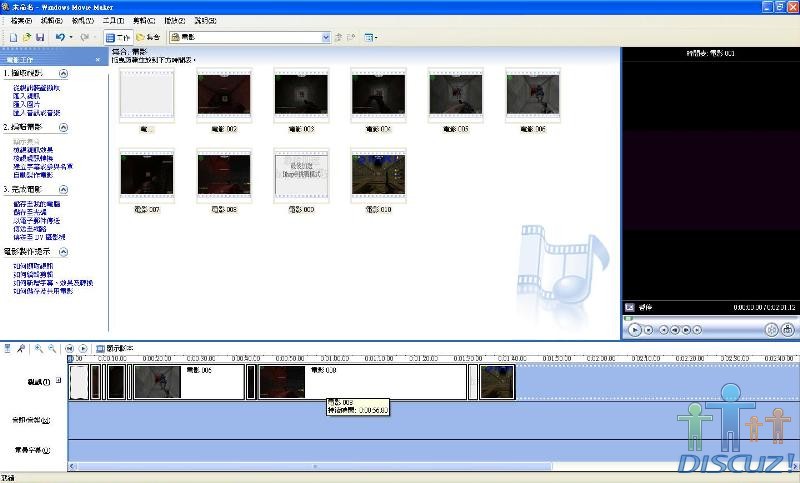Click the 'Capture from video device' link
Viewport: 800px width, 483px height.
tap(37, 88)
